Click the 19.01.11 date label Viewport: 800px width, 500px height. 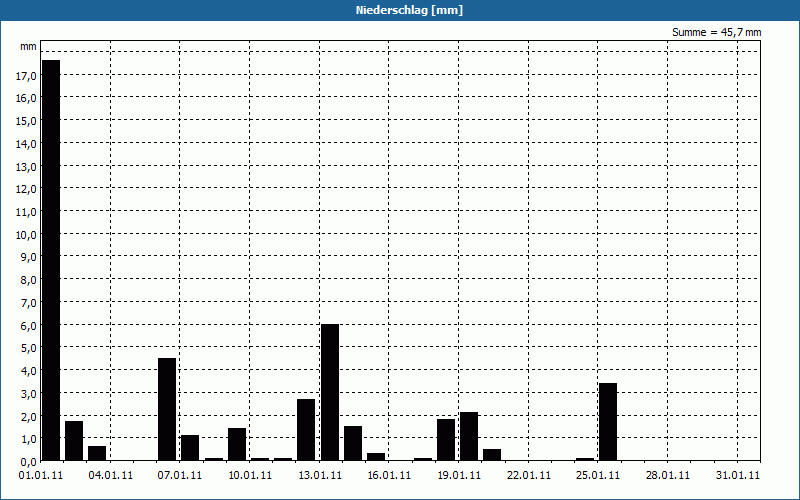pyautogui.click(x=459, y=475)
